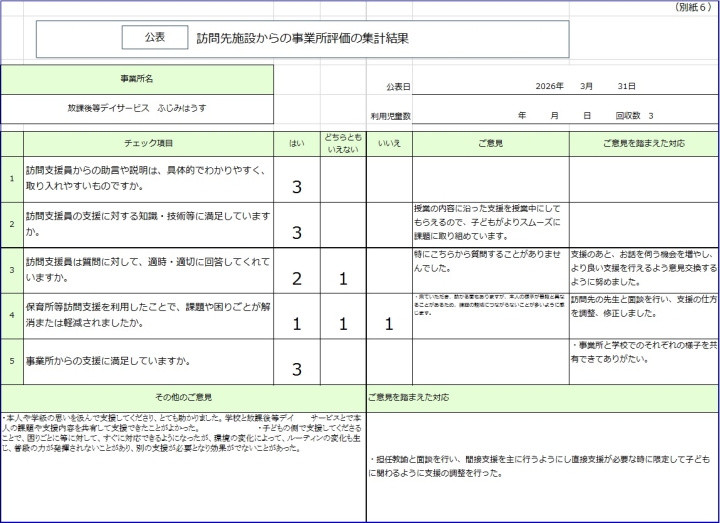Image resolution: width=720 pixels, height=523 pixels.
Task: Select the 利用児童数 label cell
Action: point(391,116)
